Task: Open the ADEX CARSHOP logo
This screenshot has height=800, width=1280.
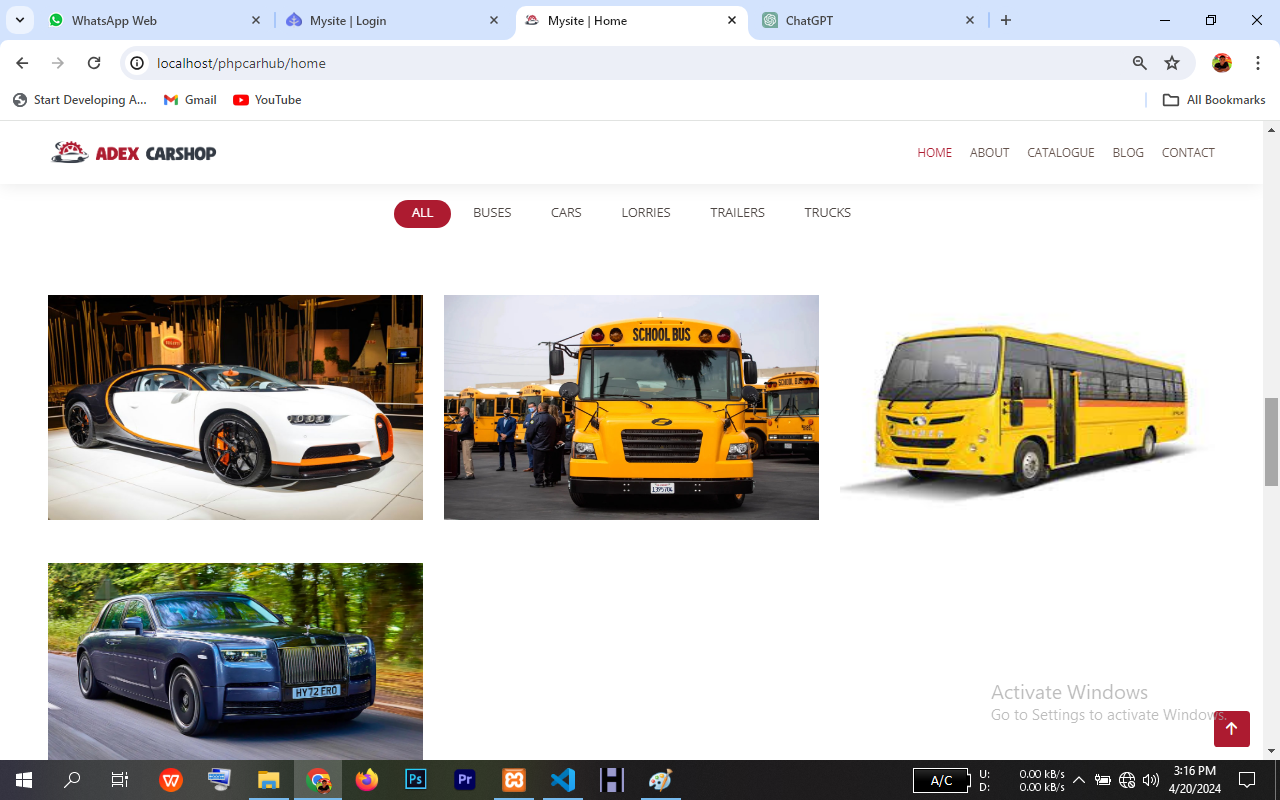Action: [x=133, y=152]
